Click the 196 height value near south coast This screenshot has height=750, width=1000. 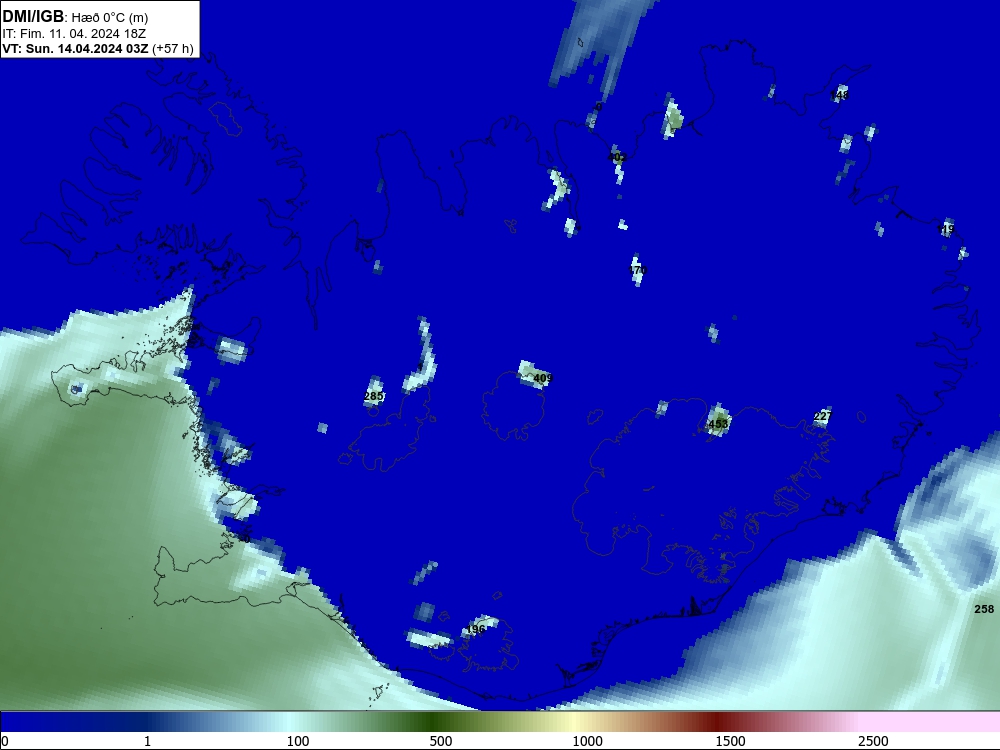(x=475, y=629)
